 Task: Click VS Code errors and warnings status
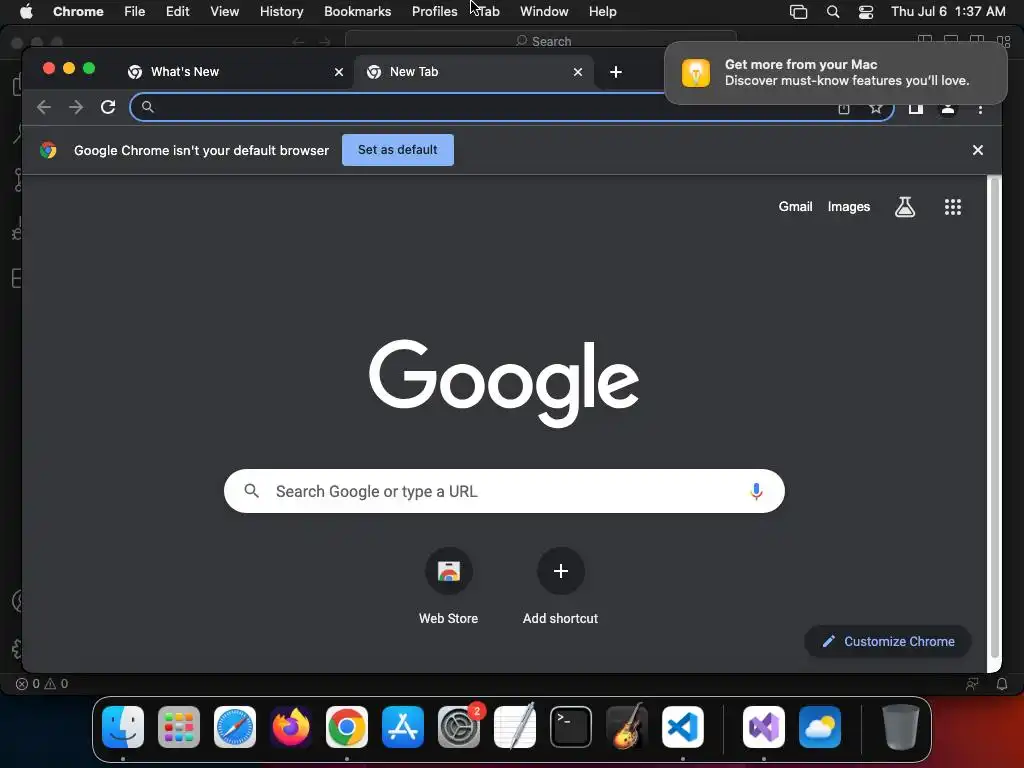(x=42, y=684)
